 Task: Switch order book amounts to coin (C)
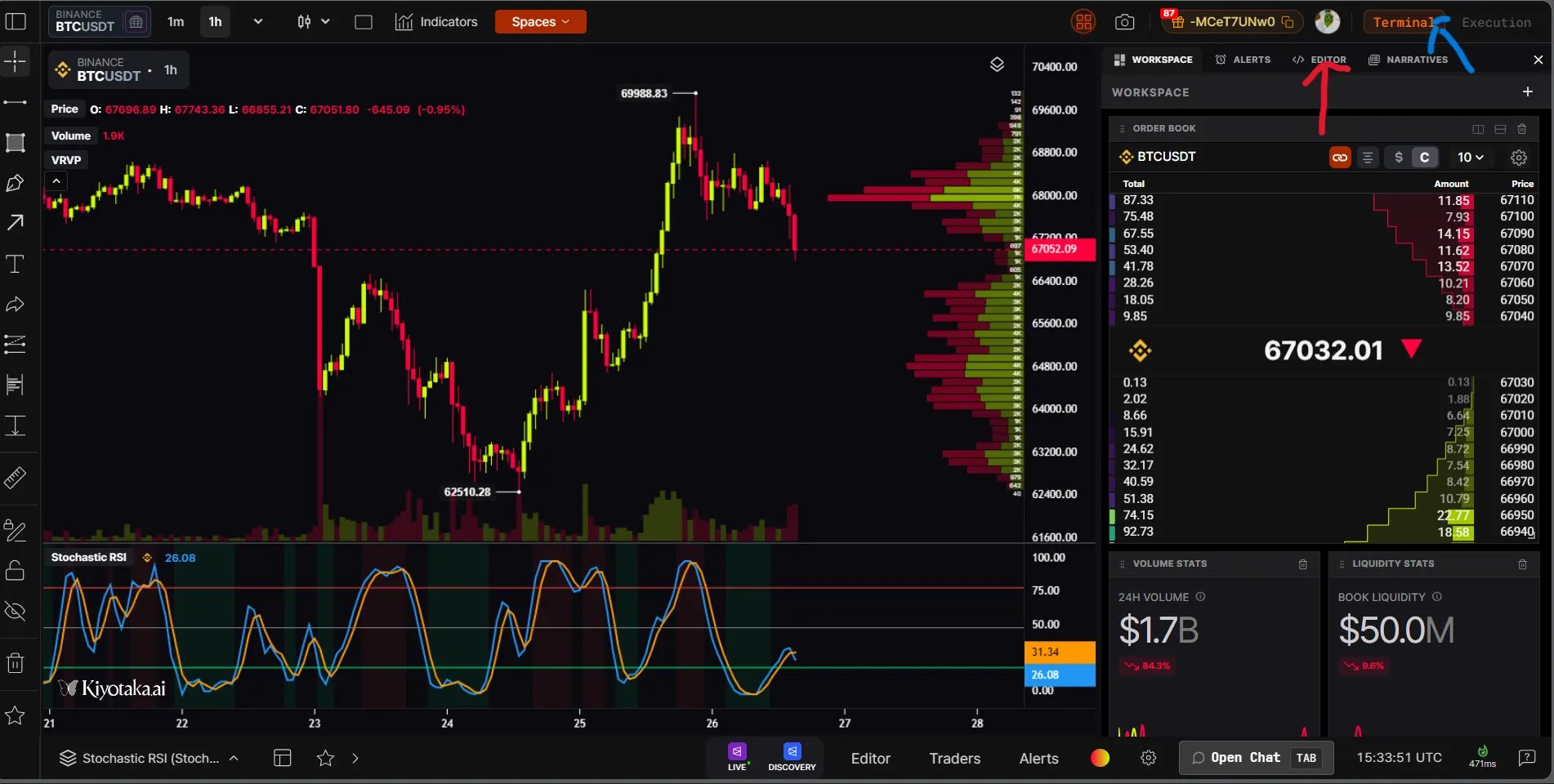pyautogui.click(x=1425, y=158)
